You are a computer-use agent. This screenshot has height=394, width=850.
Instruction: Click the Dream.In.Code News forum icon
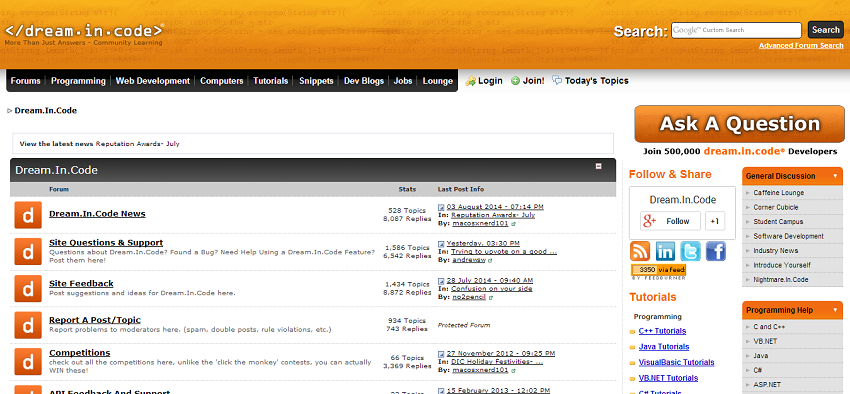28,215
